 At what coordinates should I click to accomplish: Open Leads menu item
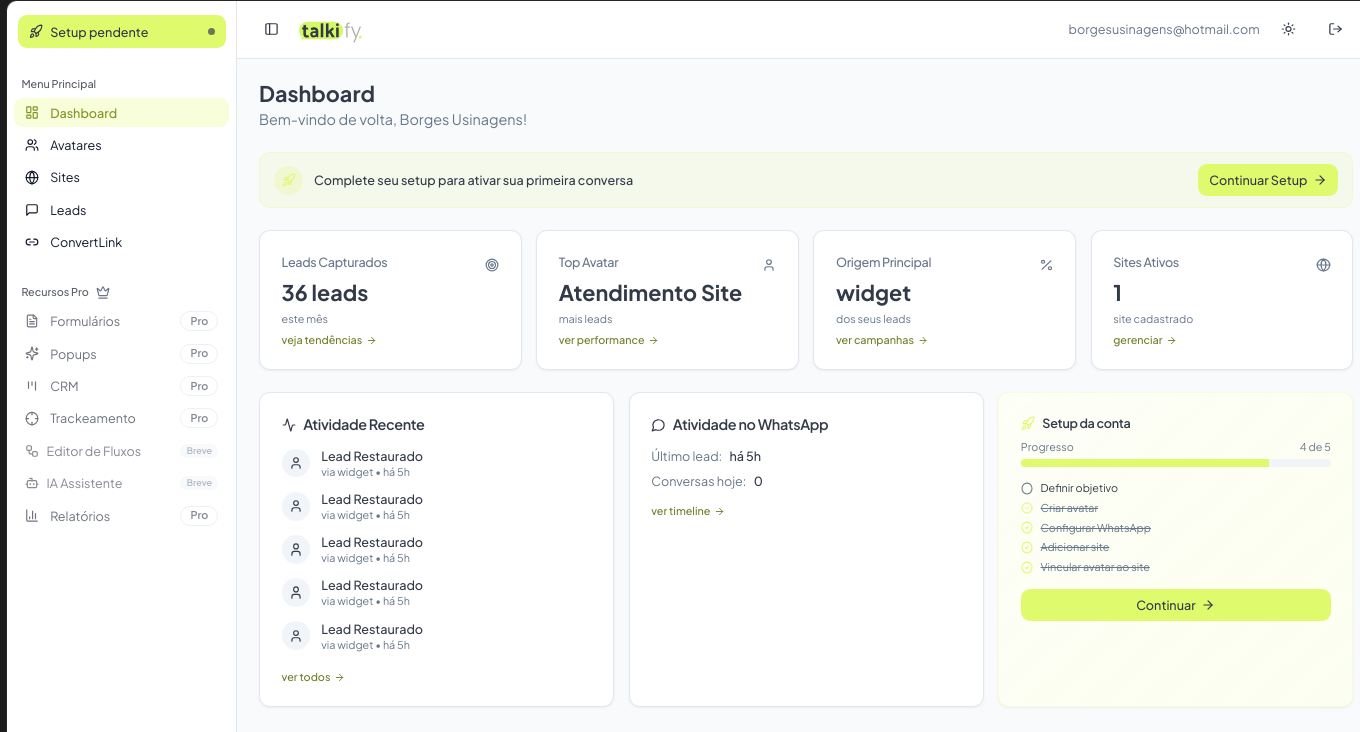pyautogui.click(x=122, y=210)
